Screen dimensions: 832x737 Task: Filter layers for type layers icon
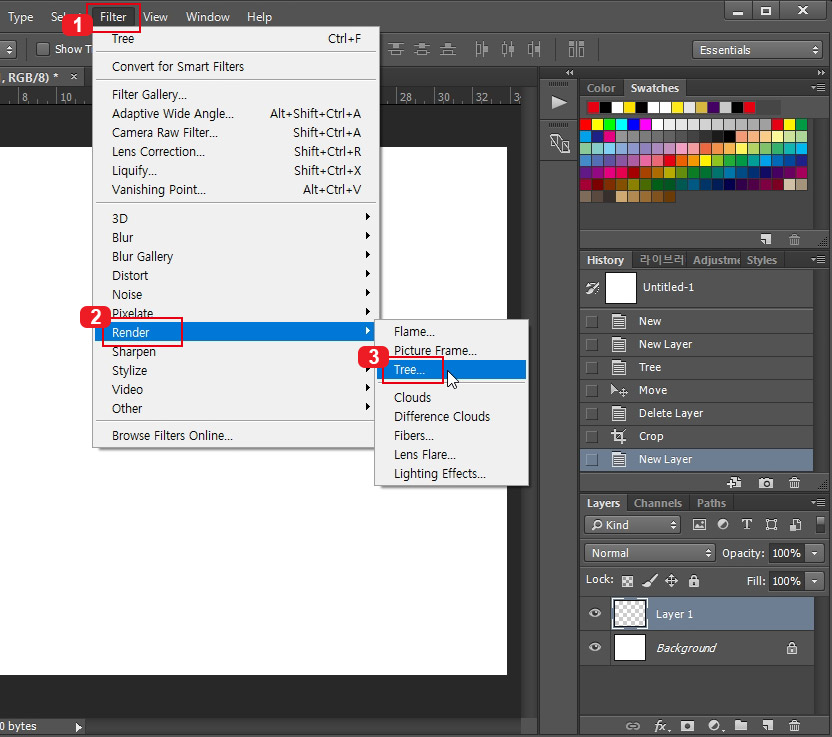coord(747,524)
